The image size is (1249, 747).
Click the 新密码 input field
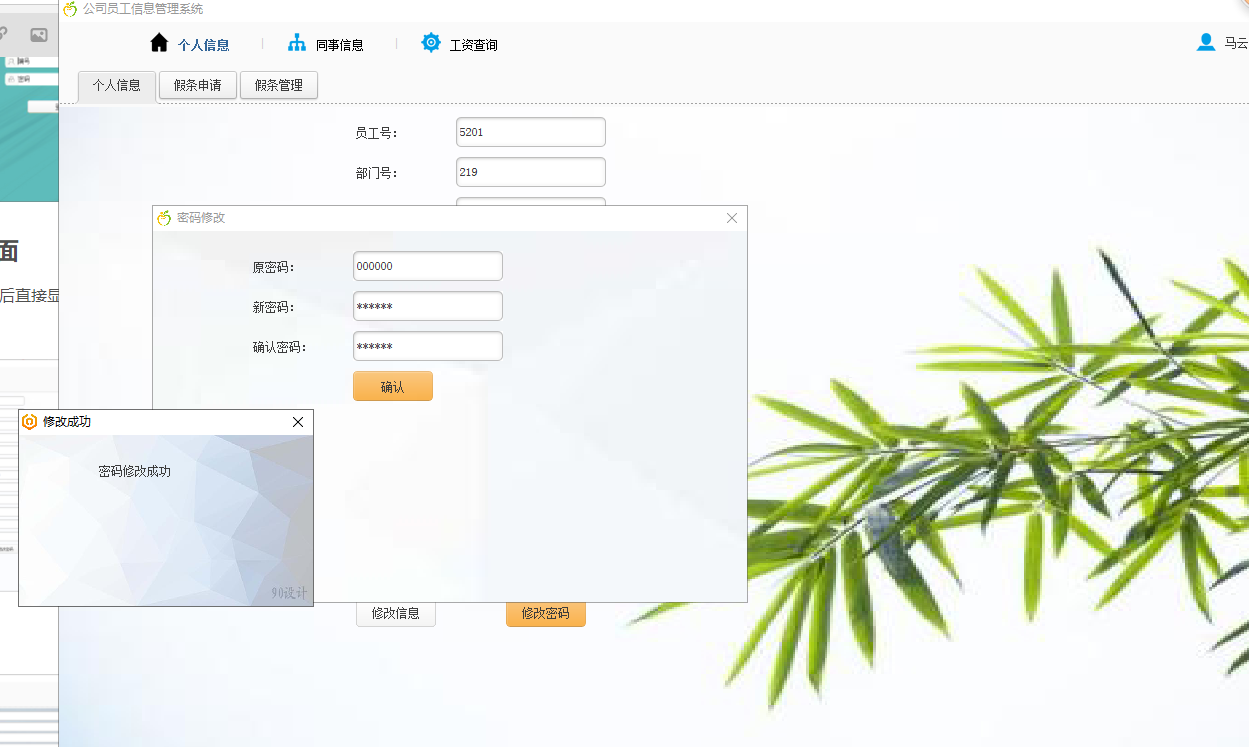coord(428,306)
